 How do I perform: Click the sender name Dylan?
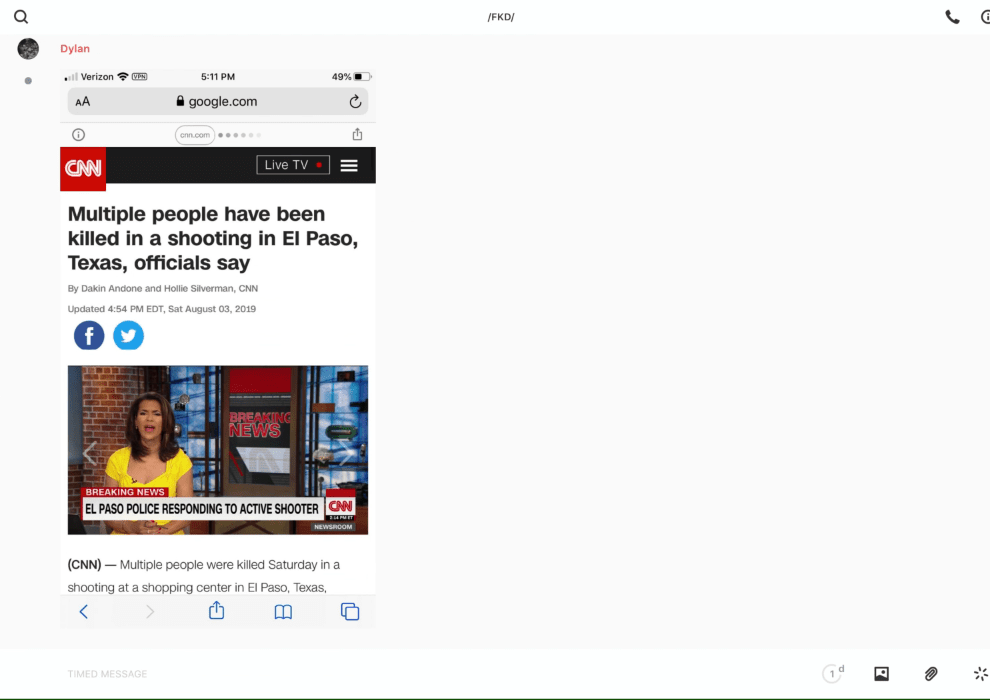coord(75,49)
